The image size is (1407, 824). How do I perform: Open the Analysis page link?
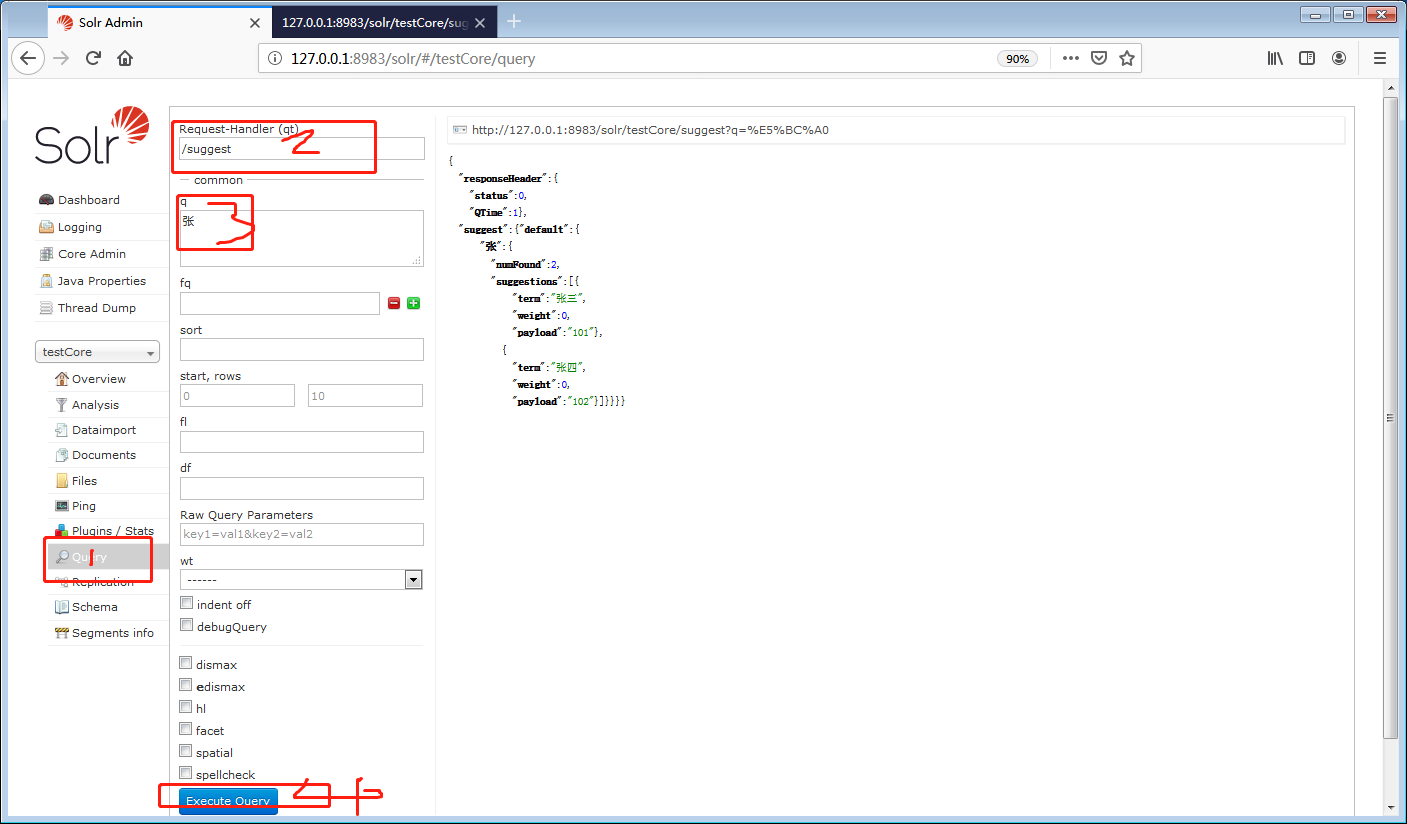point(95,405)
